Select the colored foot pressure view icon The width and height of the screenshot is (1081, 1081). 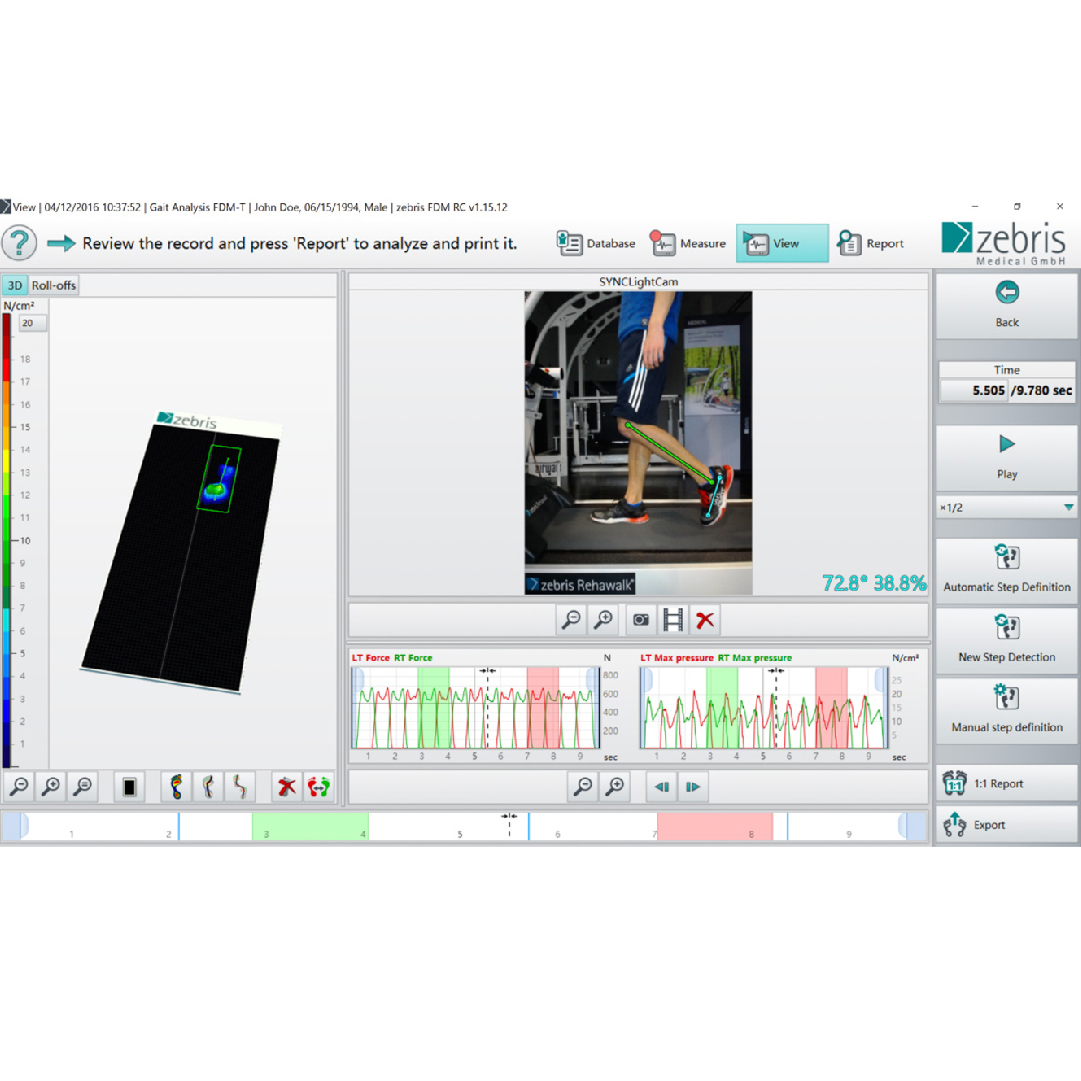[177, 787]
